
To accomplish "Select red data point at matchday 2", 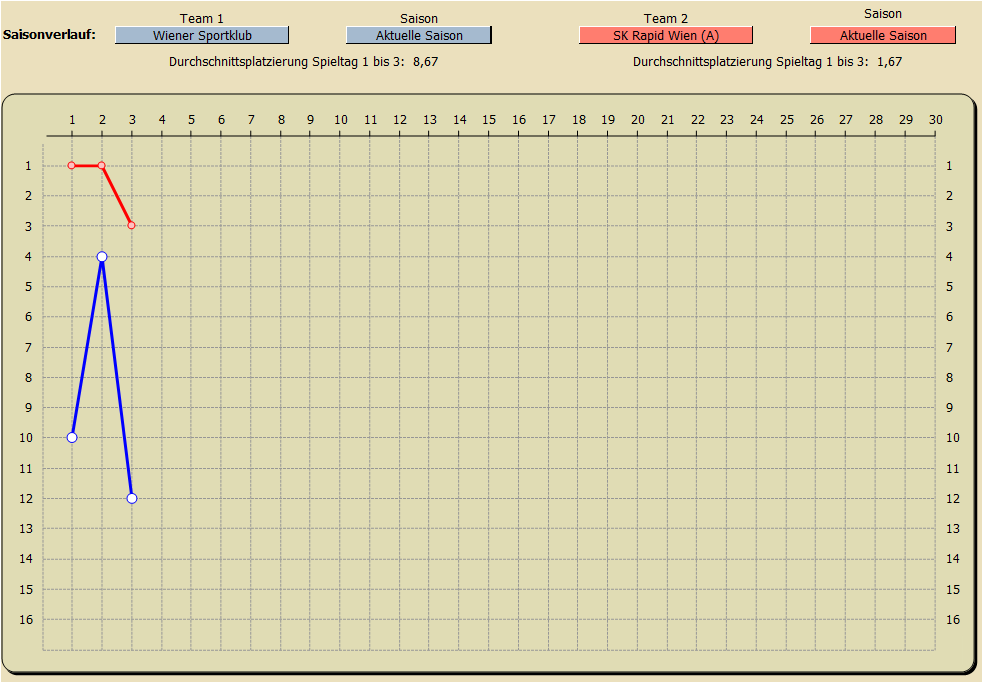I will click(x=102, y=166).
